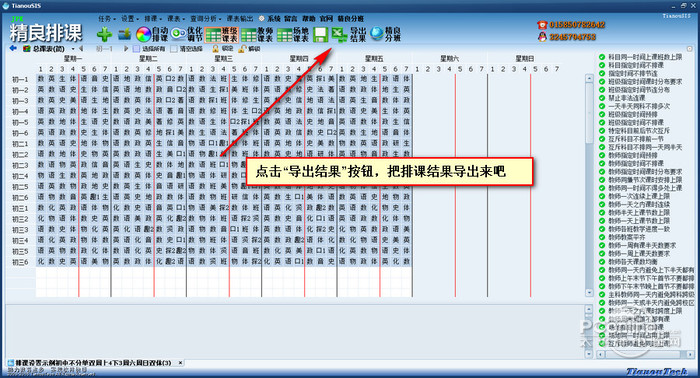Open the 场地课表 view
The height and width of the screenshot is (378, 700).
[x=292, y=34]
